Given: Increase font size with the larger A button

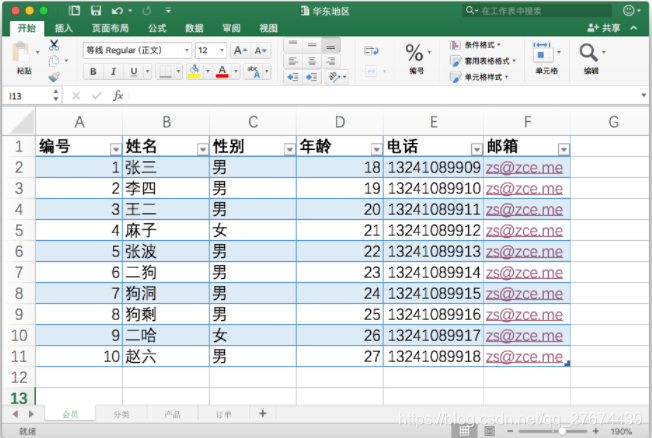Looking at the screenshot, I should pyautogui.click(x=240, y=51).
